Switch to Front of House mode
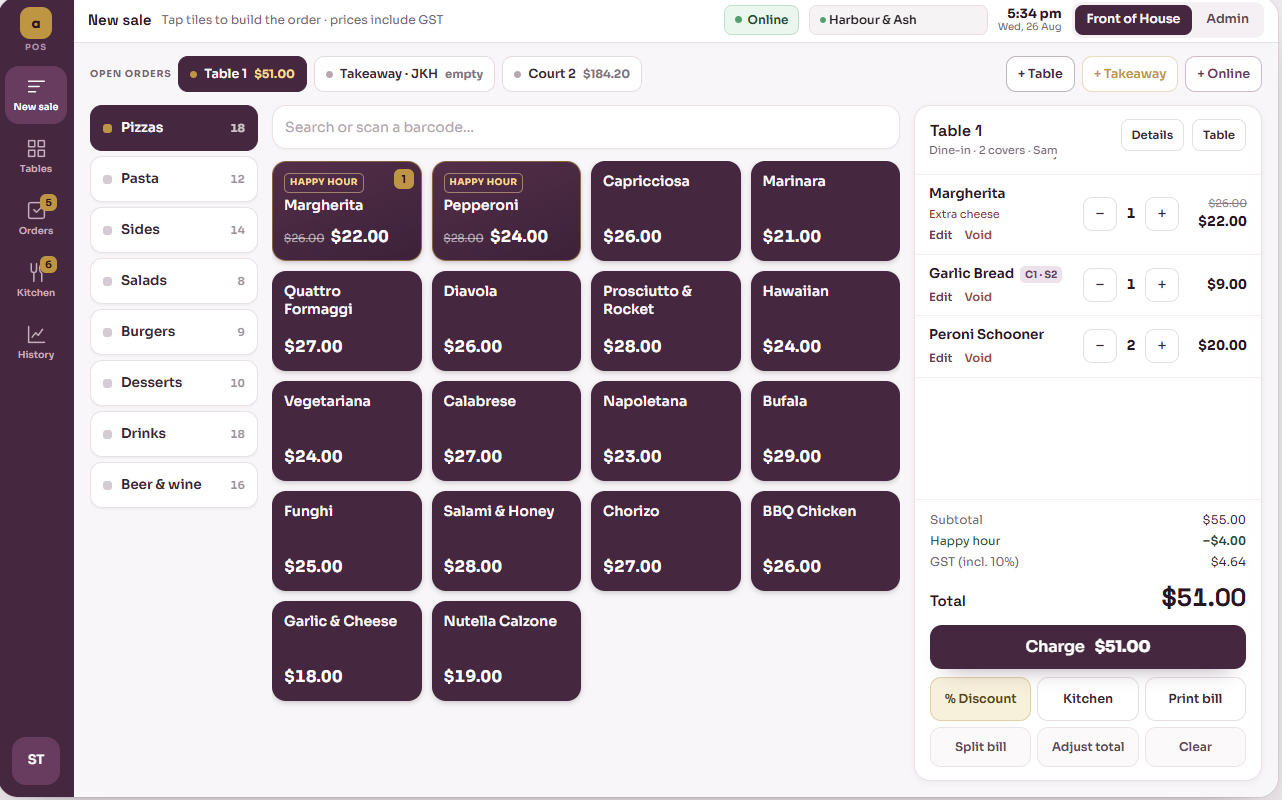This screenshot has width=1282, height=800. (1133, 19)
